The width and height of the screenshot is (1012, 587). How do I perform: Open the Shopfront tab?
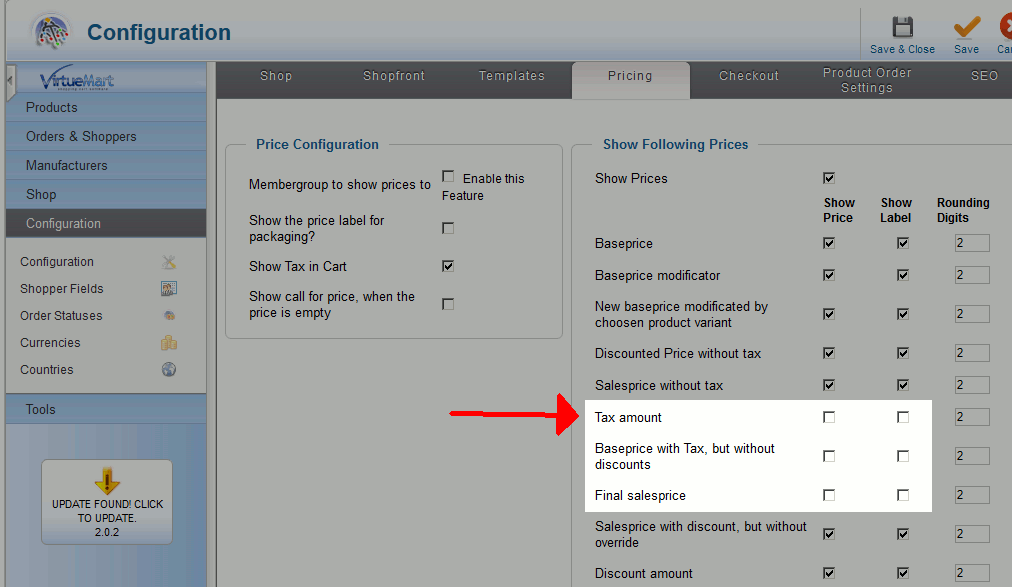[x=394, y=76]
